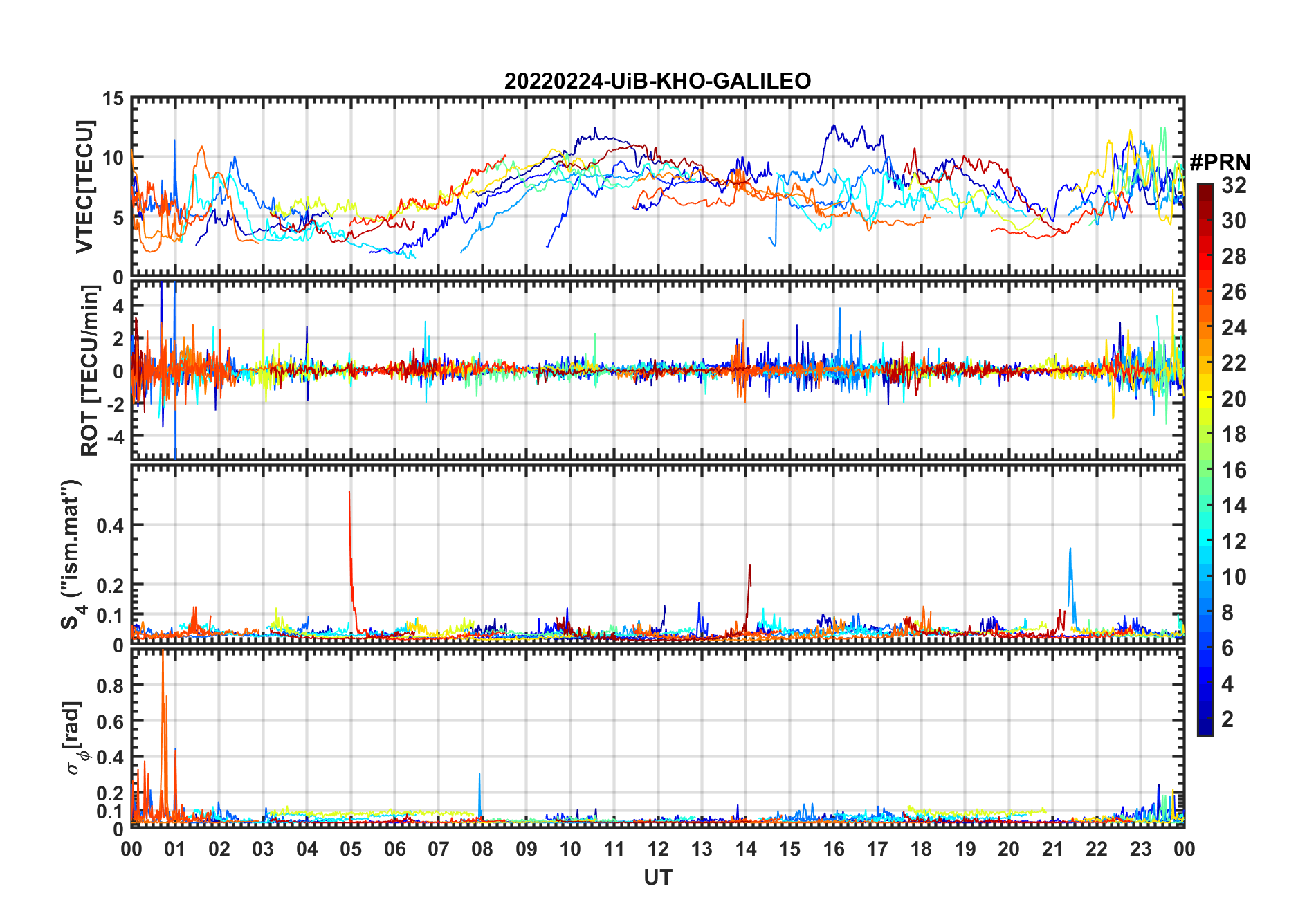Click x-axis tick label 12
Screen dimensions: 1316x920
click(x=658, y=849)
